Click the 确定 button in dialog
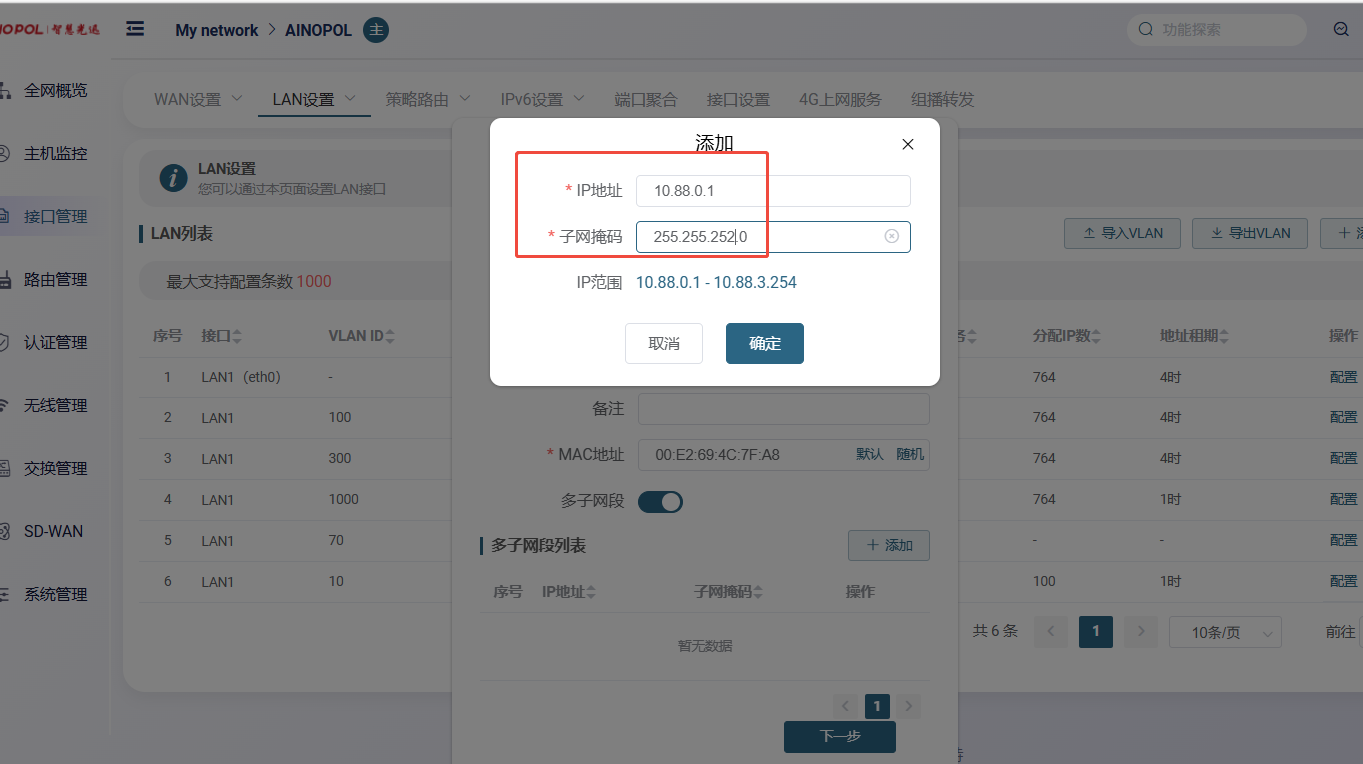 (x=764, y=343)
